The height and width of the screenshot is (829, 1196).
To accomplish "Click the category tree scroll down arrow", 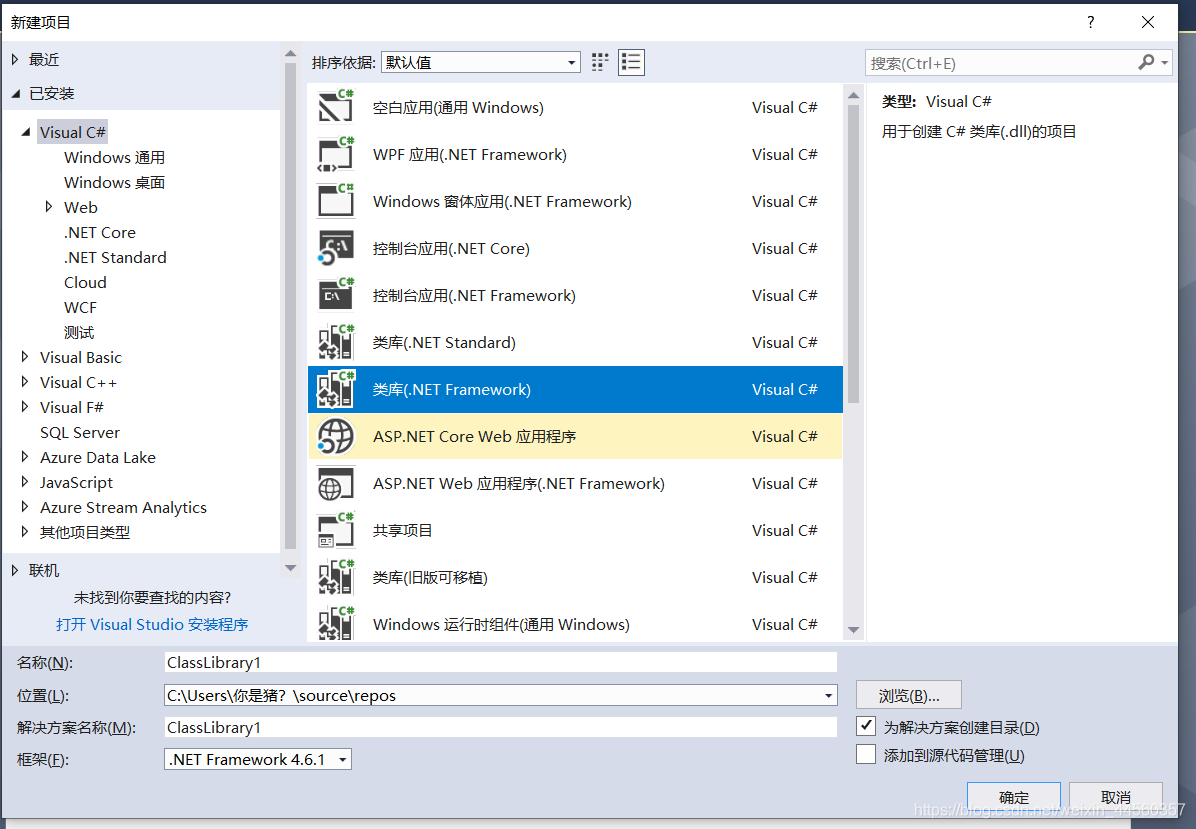I will coord(290,568).
